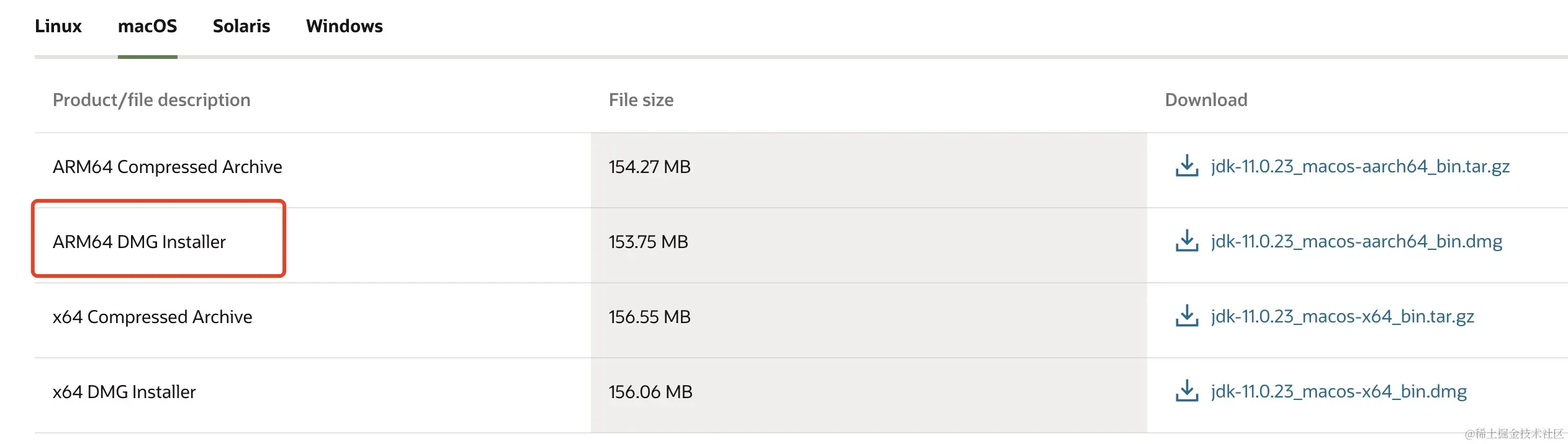Switch to the Linux tab

coord(58,26)
